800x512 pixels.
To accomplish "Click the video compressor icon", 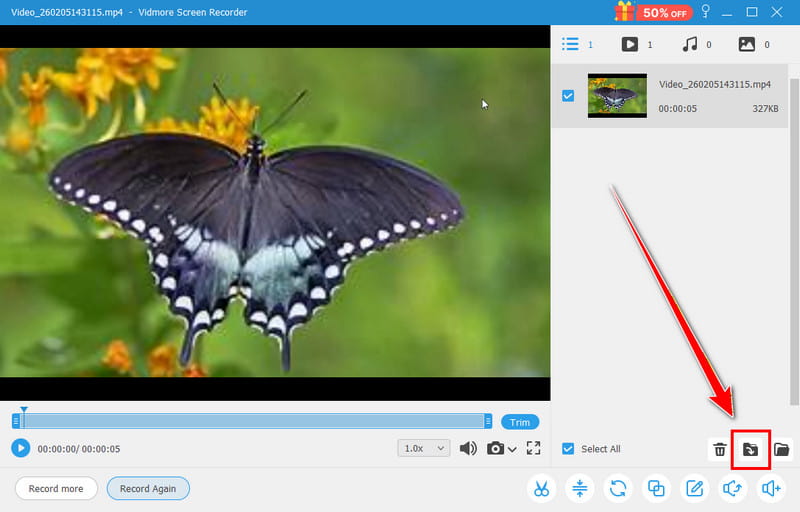I will click(580, 488).
